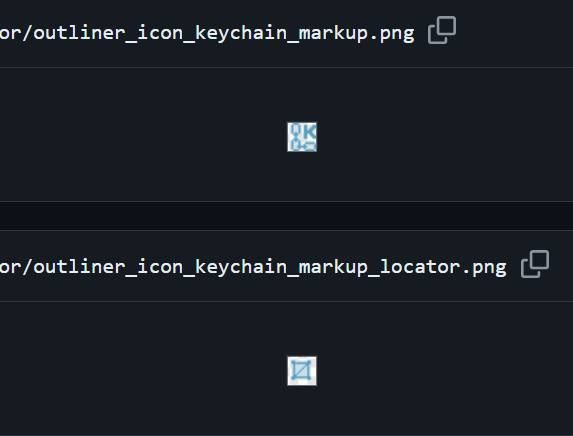Copy the outliner_icon_keychain_markup_locator.png file path
This screenshot has width=573, height=436.
pyautogui.click(x=535, y=264)
